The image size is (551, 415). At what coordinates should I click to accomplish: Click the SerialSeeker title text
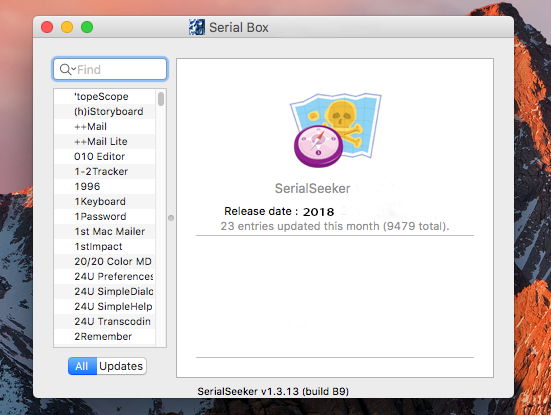point(312,188)
